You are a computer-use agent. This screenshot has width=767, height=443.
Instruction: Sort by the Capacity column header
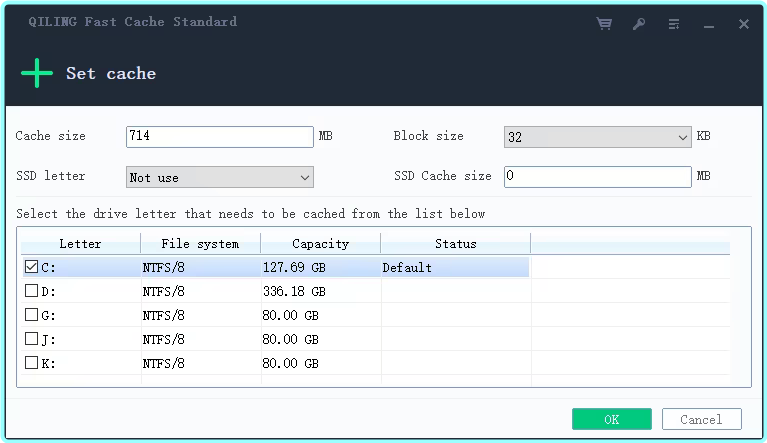point(320,244)
